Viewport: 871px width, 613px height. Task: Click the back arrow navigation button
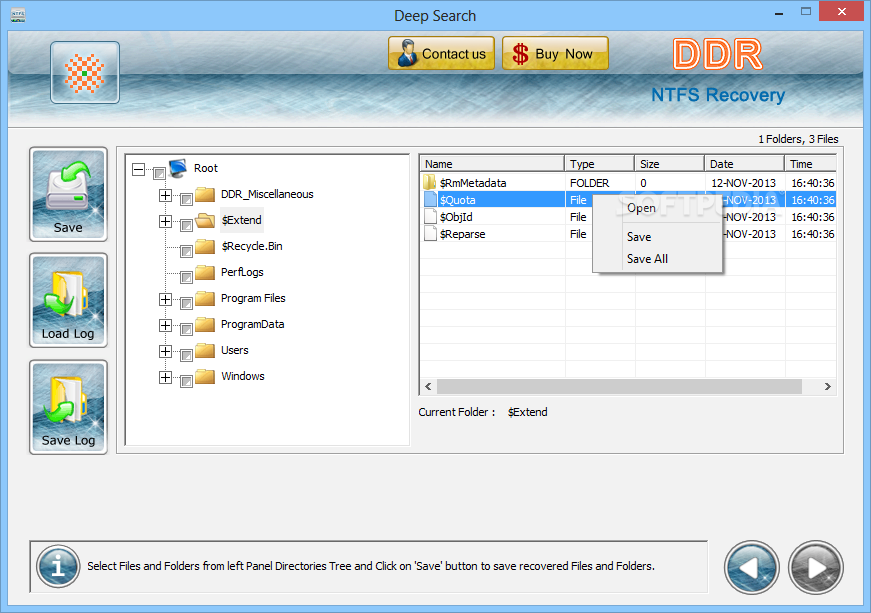(x=752, y=567)
